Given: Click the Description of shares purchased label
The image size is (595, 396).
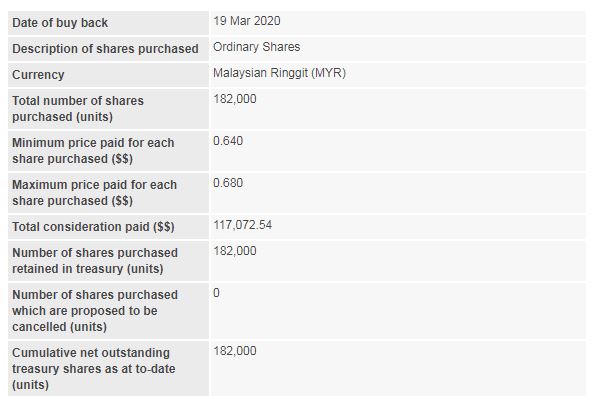Looking at the screenshot, I should pos(105,49).
